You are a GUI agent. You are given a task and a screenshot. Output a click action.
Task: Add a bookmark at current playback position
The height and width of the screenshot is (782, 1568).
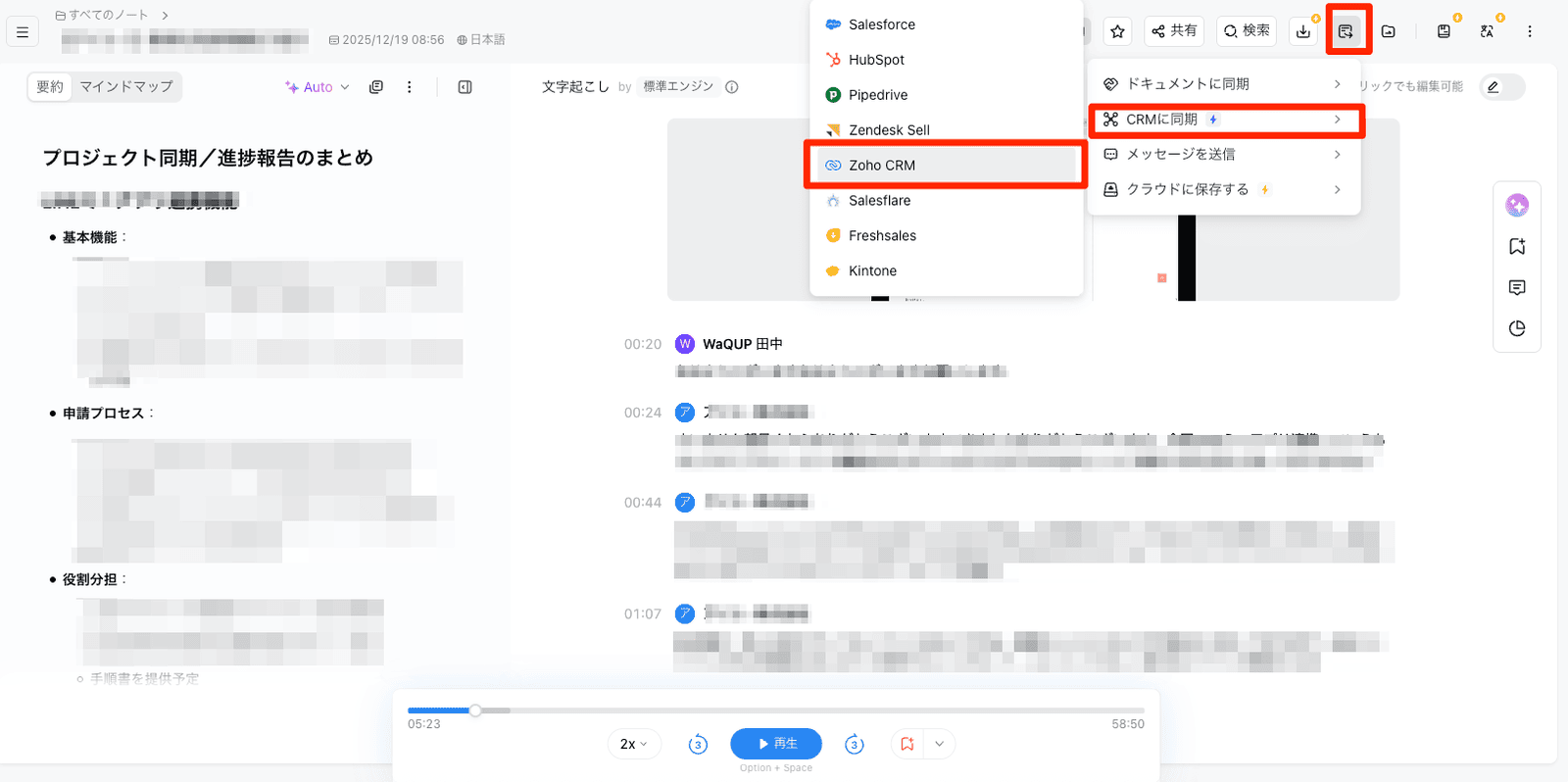pos(907,744)
